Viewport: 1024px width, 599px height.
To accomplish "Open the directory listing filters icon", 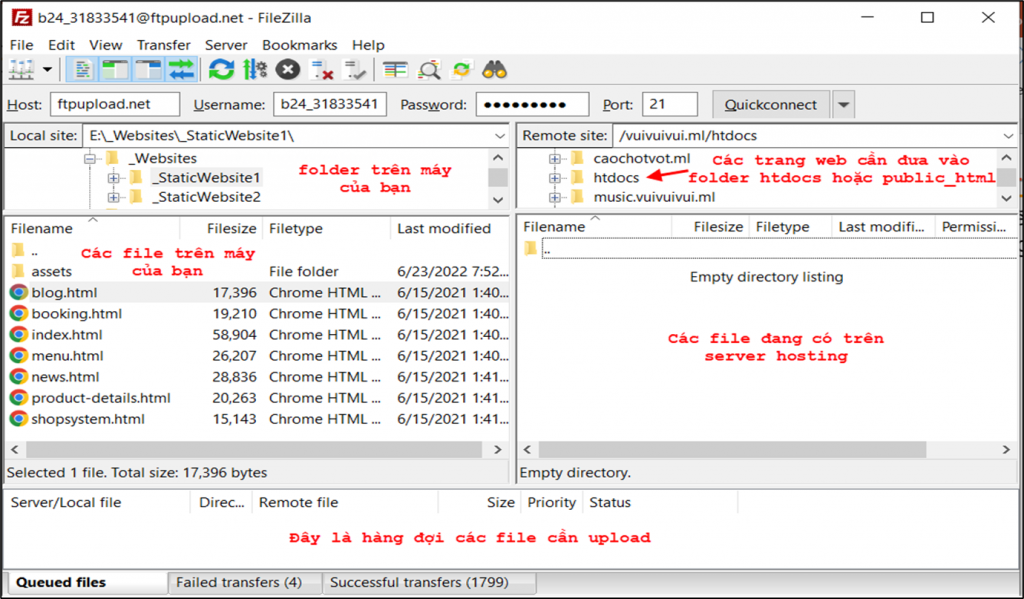I will click(396, 70).
